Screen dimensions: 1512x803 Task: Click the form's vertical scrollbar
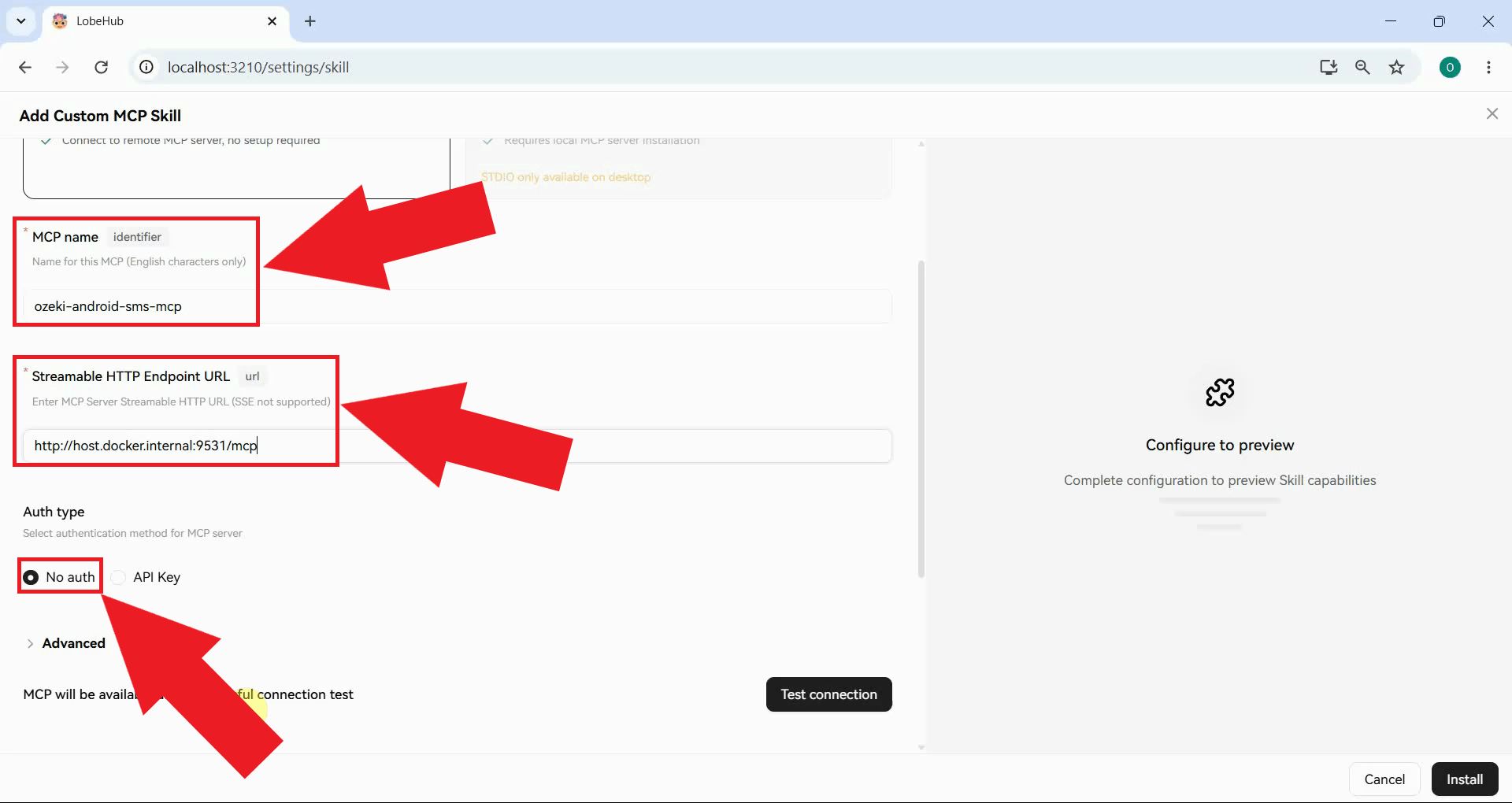(x=921, y=420)
